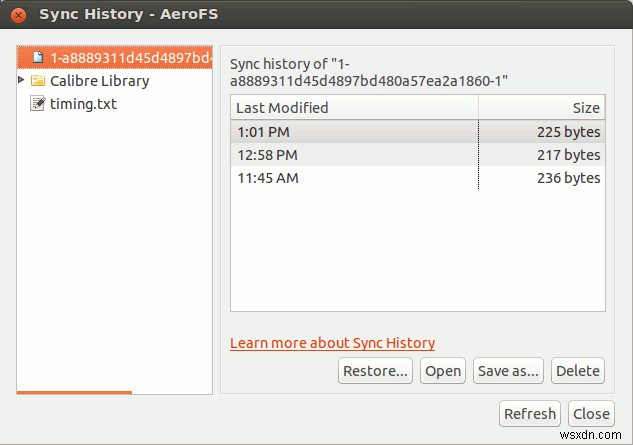
Task: Click the horizontal scrollbar of the file tree
Action: click(x=74, y=392)
